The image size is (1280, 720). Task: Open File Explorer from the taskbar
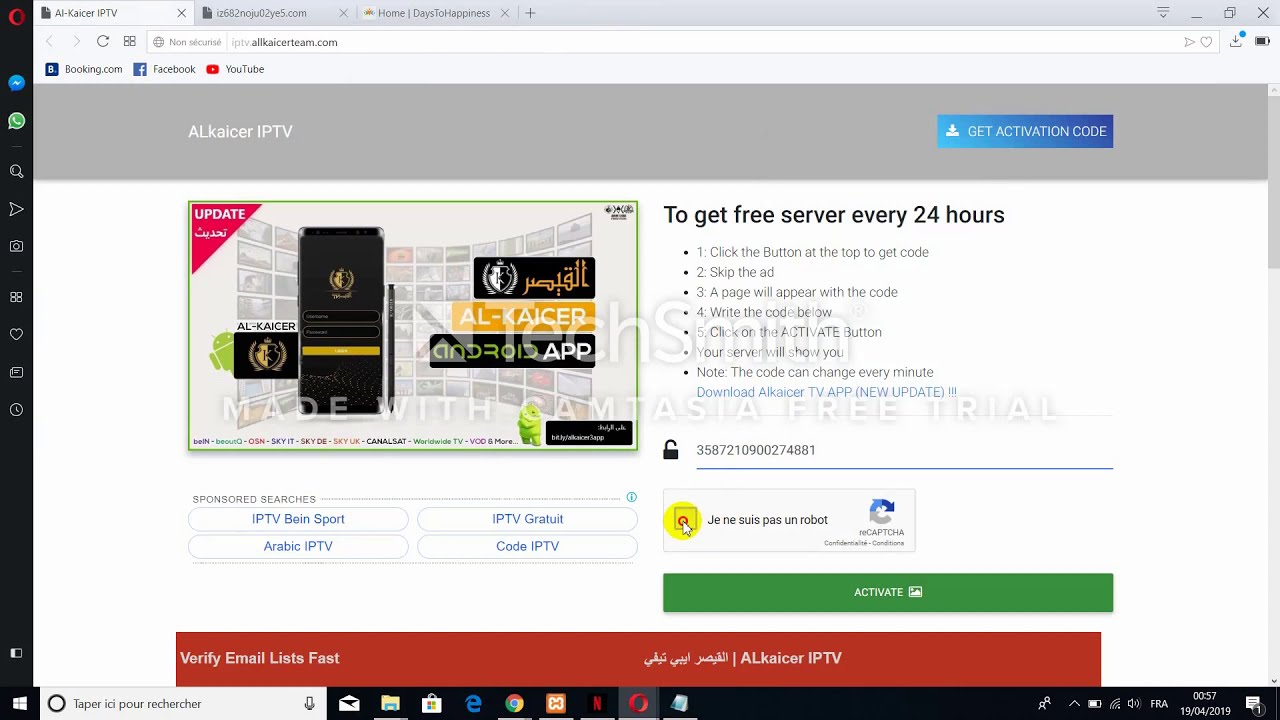coord(390,704)
